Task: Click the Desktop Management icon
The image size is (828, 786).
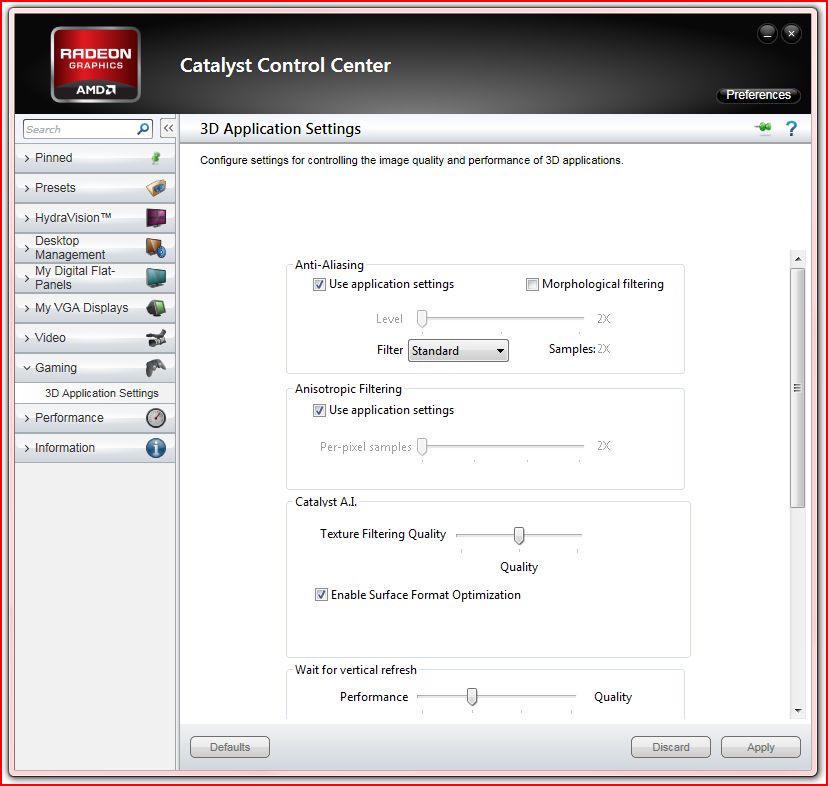Action: (x=156, y=248)
